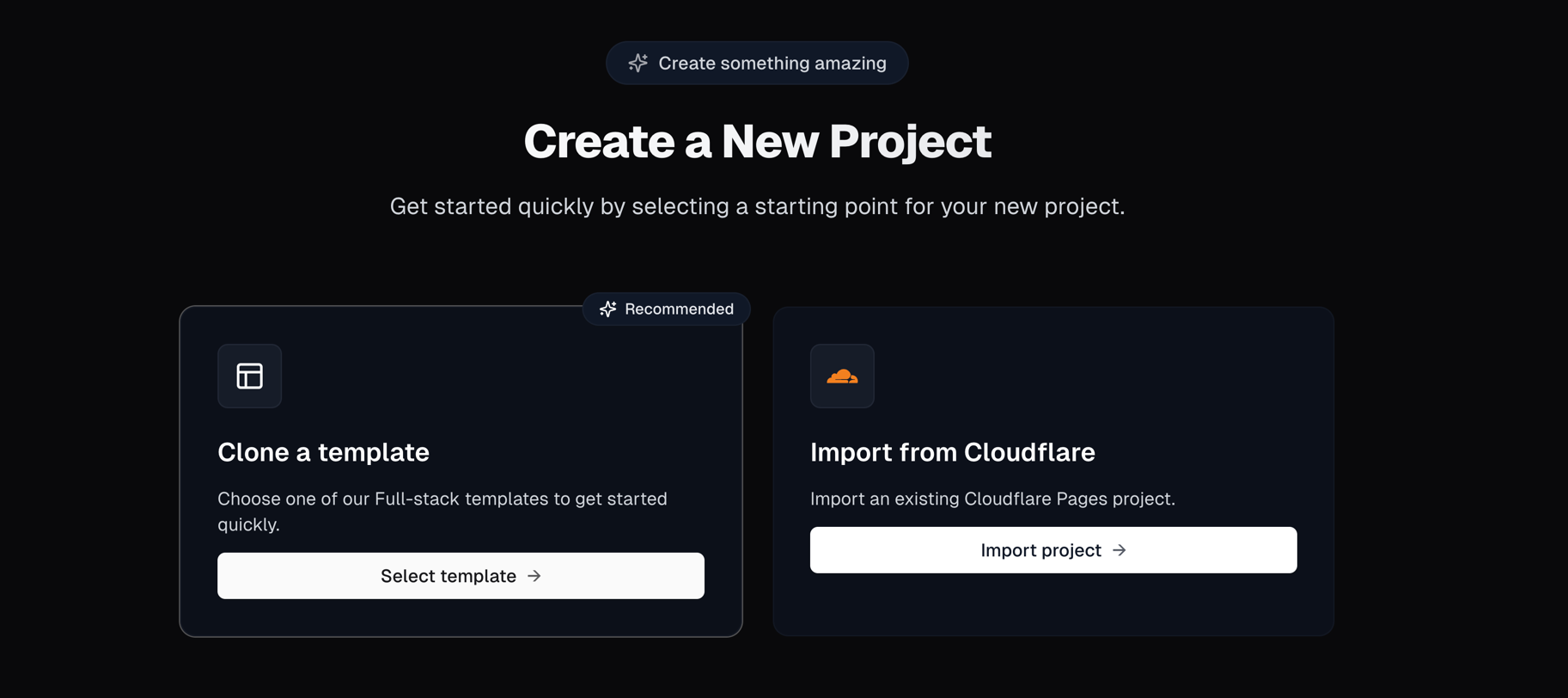The image size is (1568, 698).
Task: Click the "Clone a template" heading
Action: (323, 452)
